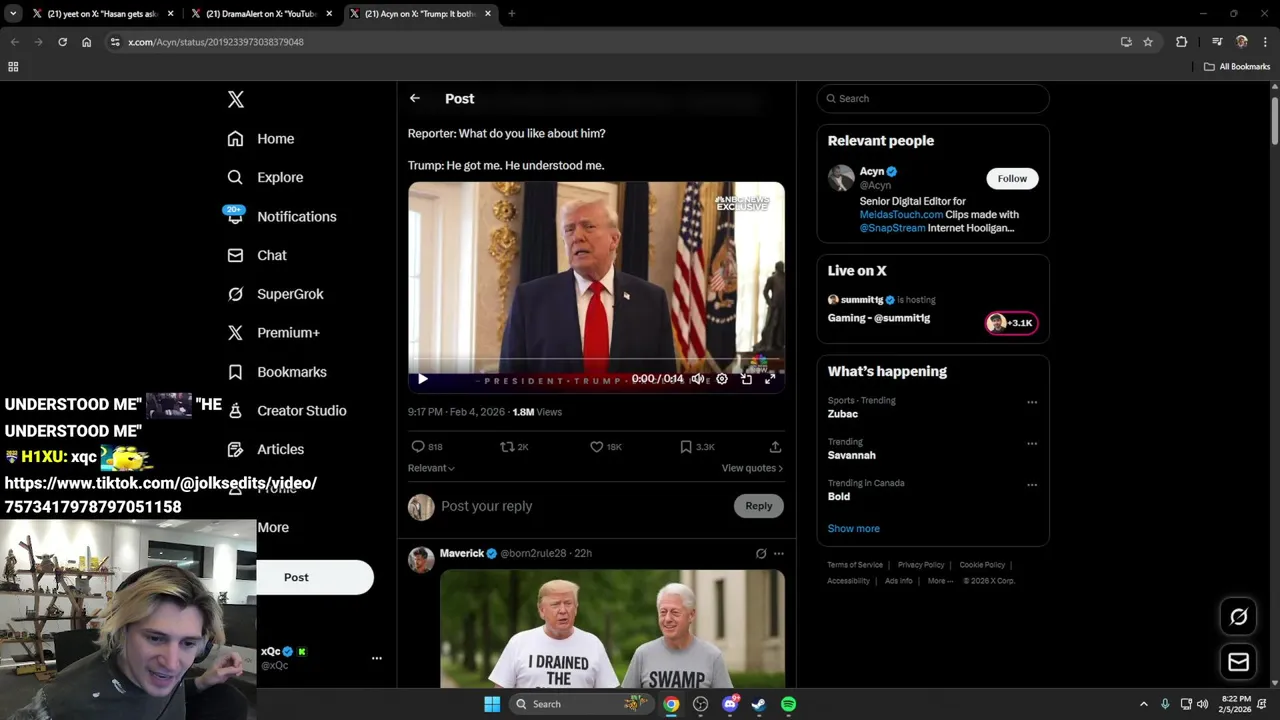The image size is (1280, 720).
Task: Expand the More sidebar menu
Action: (273, 527)
